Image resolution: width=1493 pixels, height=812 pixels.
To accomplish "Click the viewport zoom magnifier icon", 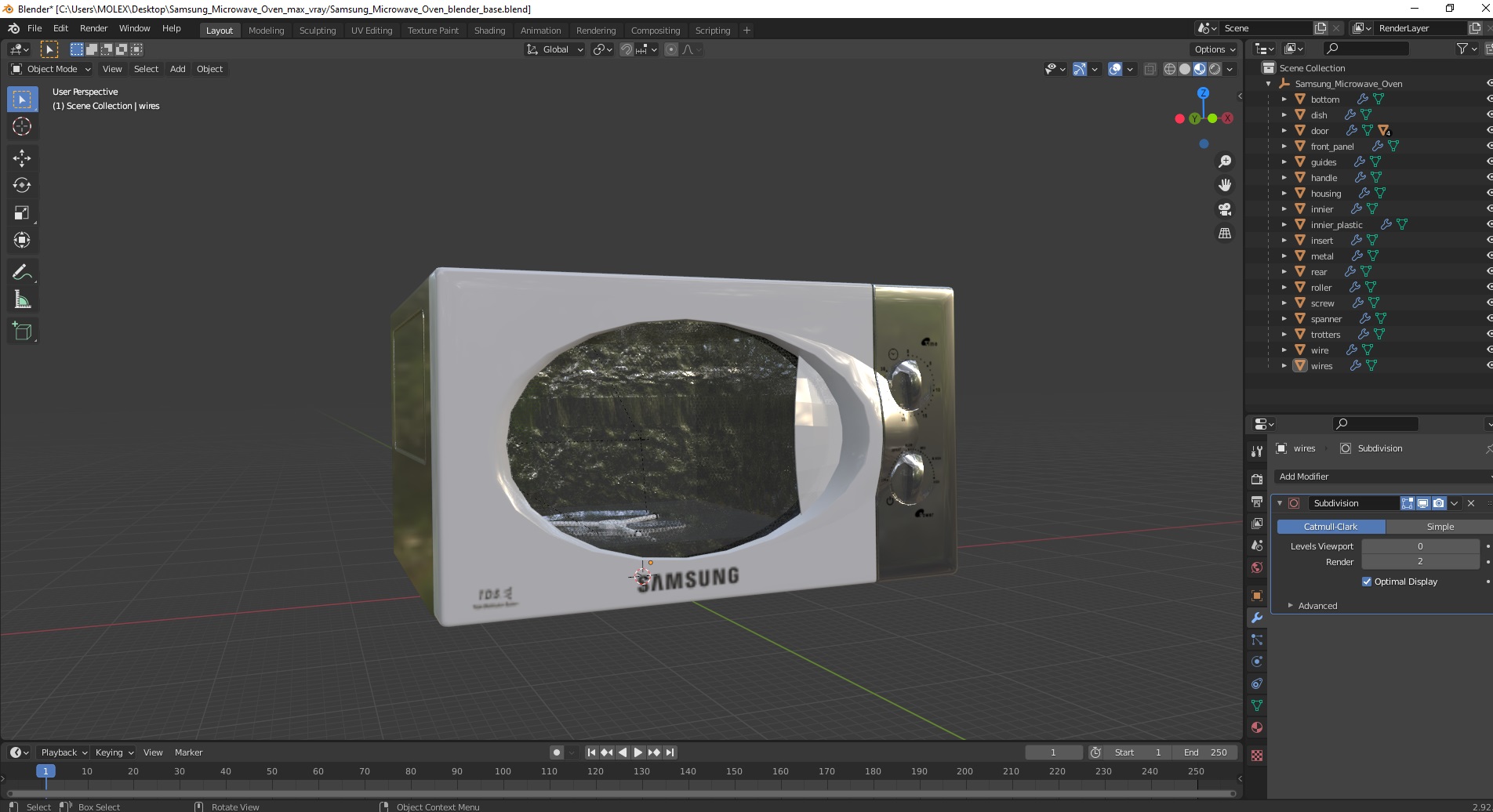I will click(1224, 161).
